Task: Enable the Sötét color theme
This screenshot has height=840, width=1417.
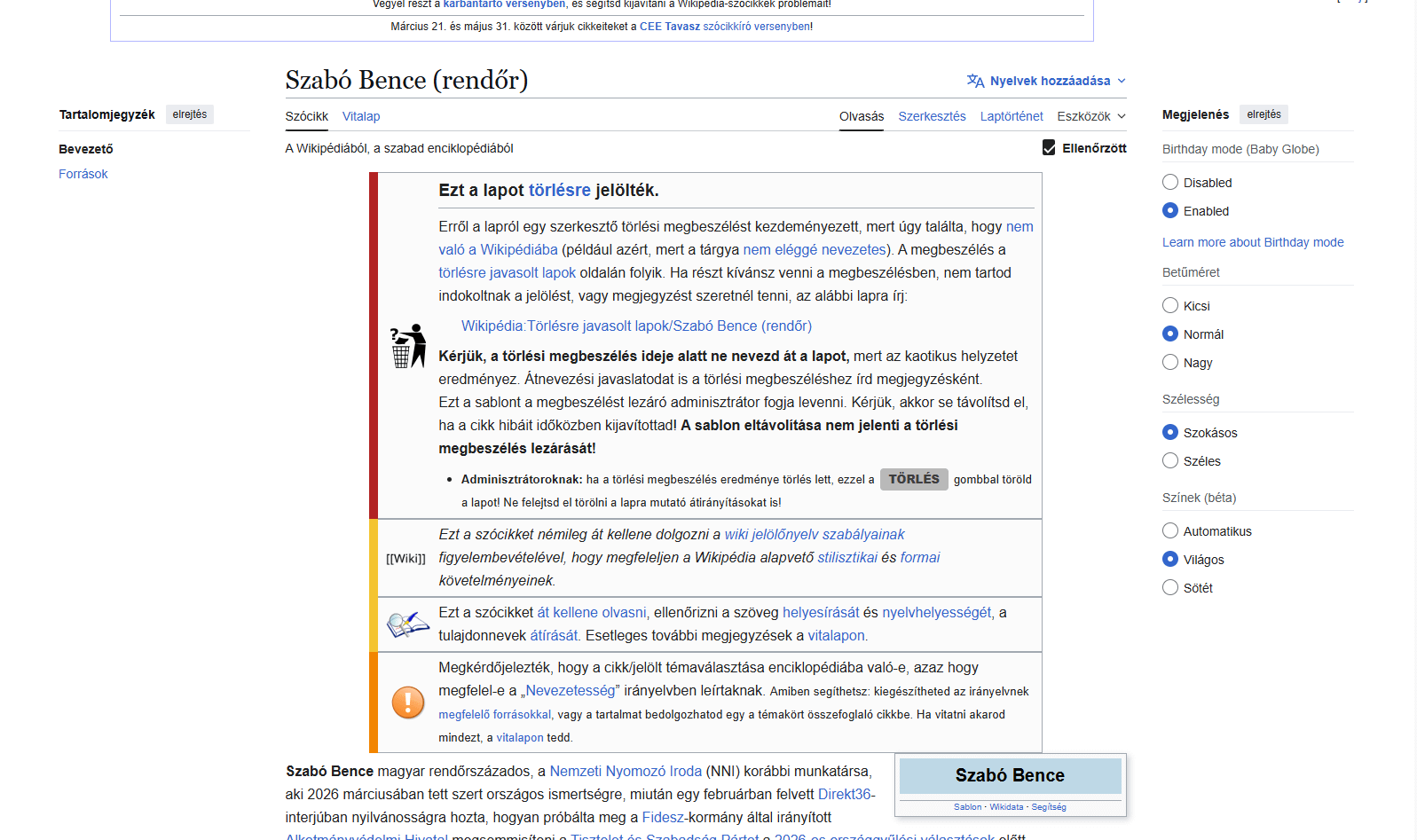Action: 1170,588
